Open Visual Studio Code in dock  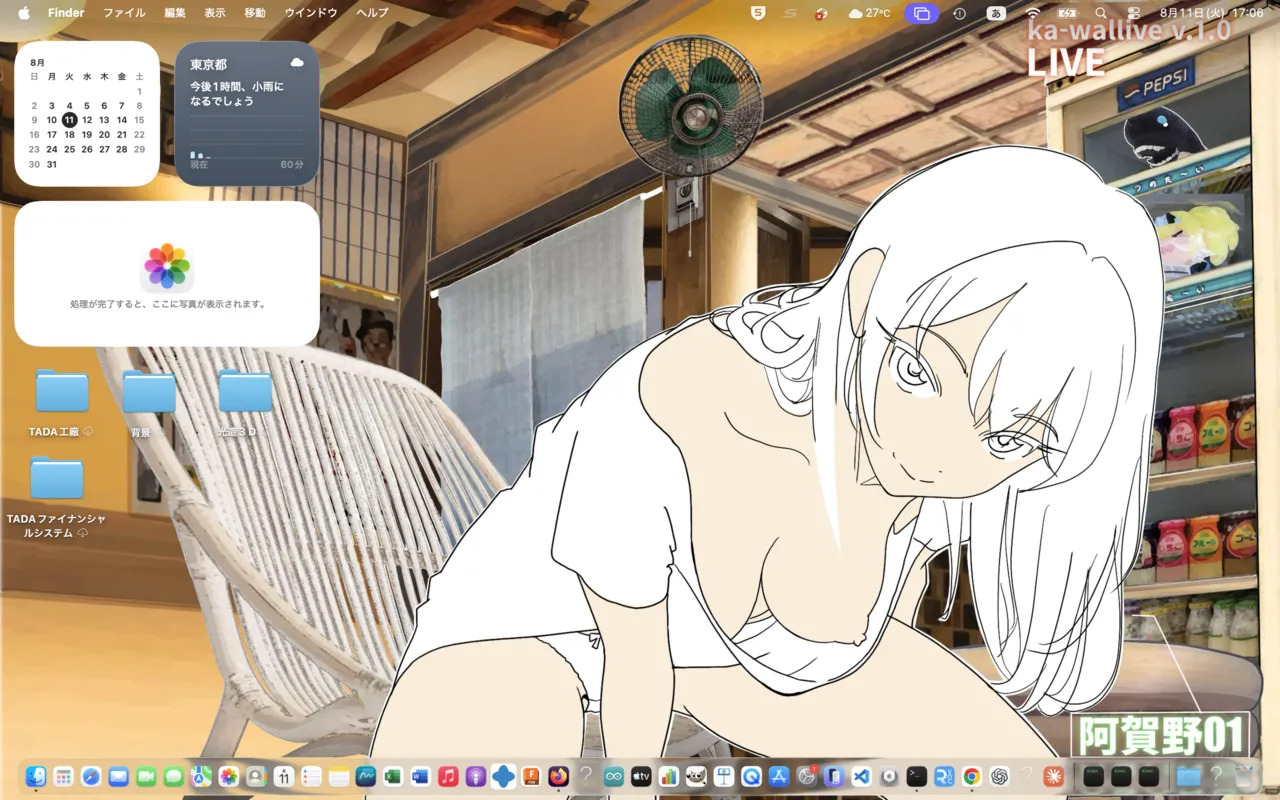pos(861,776)
